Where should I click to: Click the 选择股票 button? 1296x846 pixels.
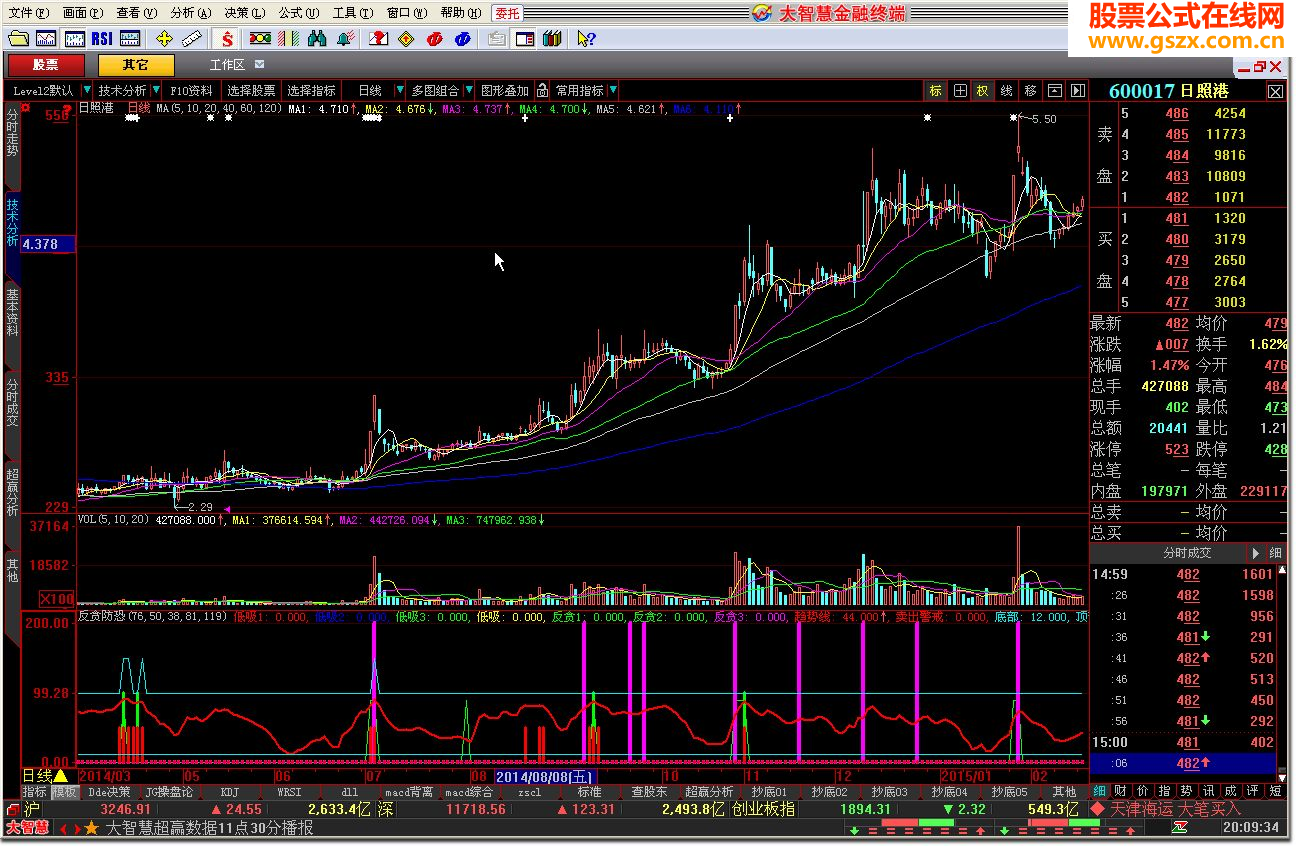[251, 90]
